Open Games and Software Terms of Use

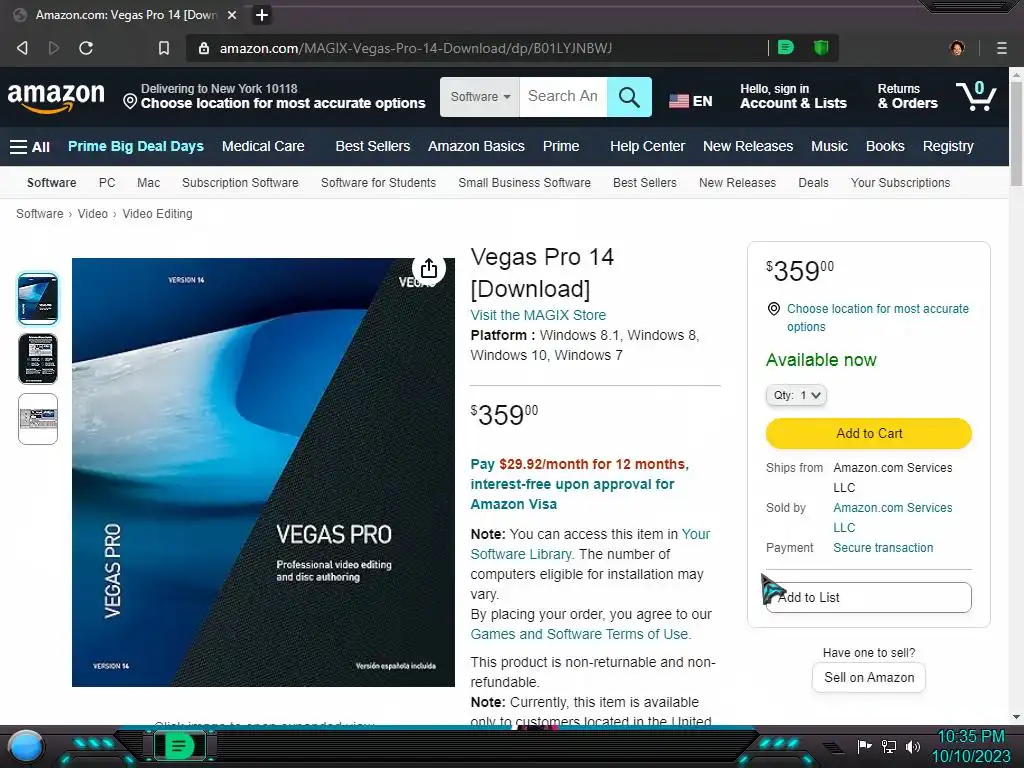point(581,634)
